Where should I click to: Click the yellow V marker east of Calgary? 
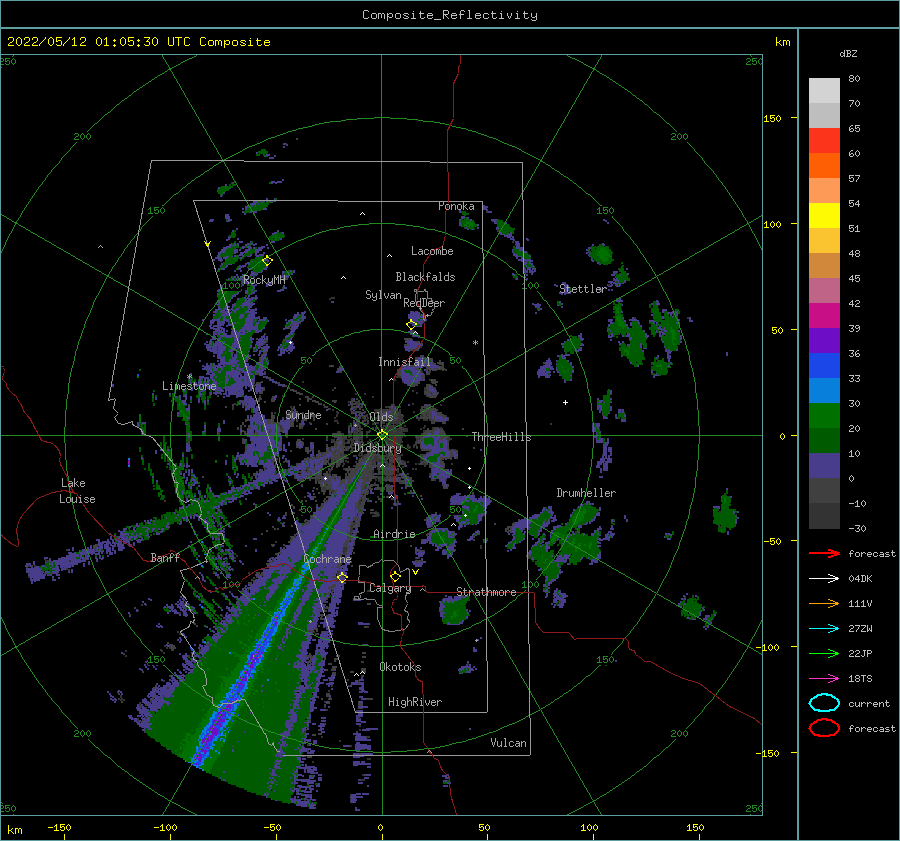coord(415,572)
